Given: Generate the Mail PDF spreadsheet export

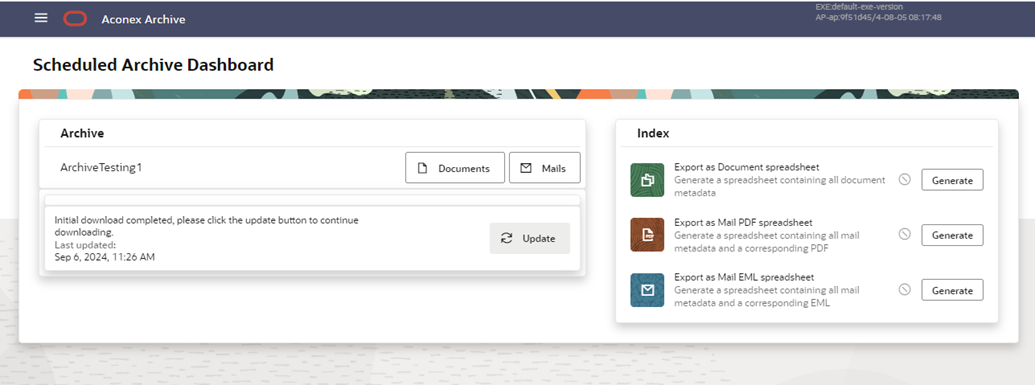Looking at the screenshot, I should (x=952, y=235).
